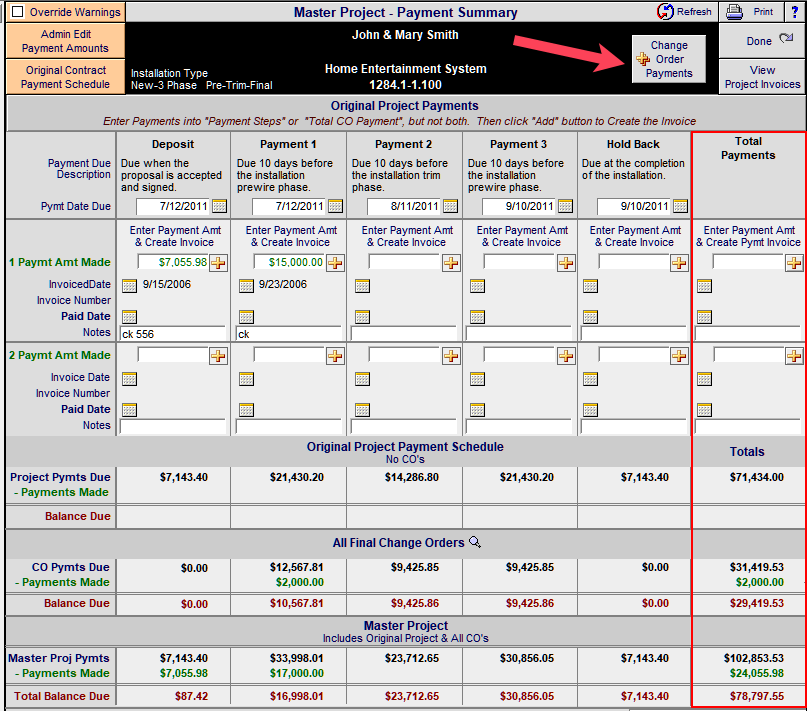
Task: Click the Done button
Action: pyautogui.click(x=762, y=41)
